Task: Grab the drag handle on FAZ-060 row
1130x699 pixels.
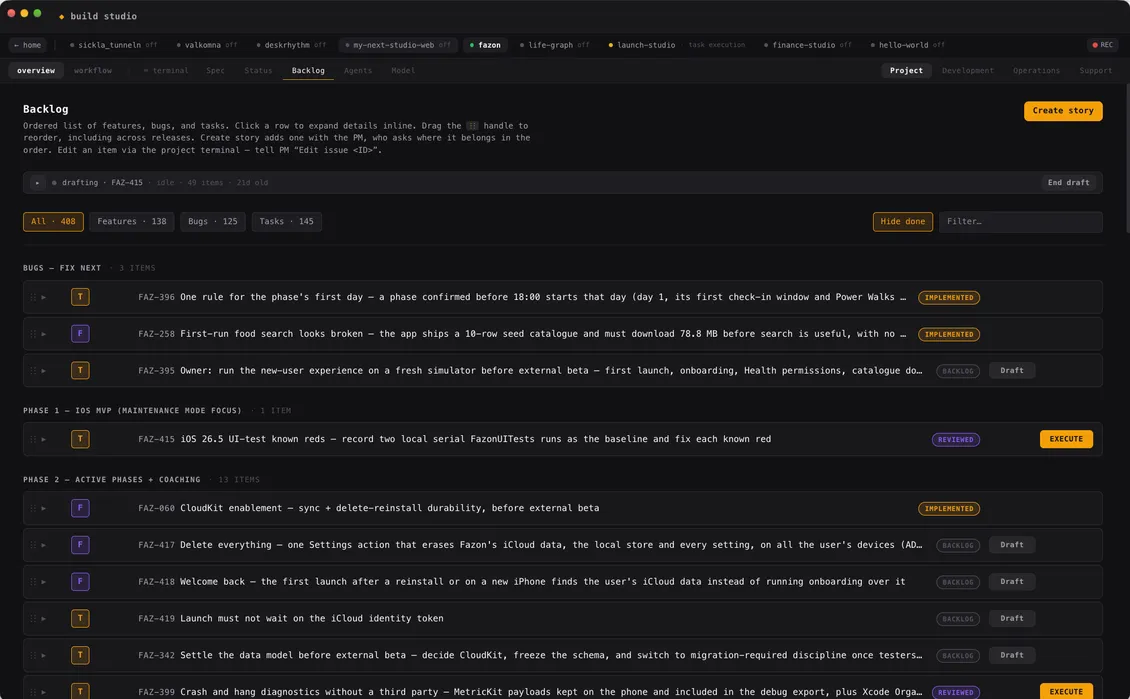Action: coord(32,508)
